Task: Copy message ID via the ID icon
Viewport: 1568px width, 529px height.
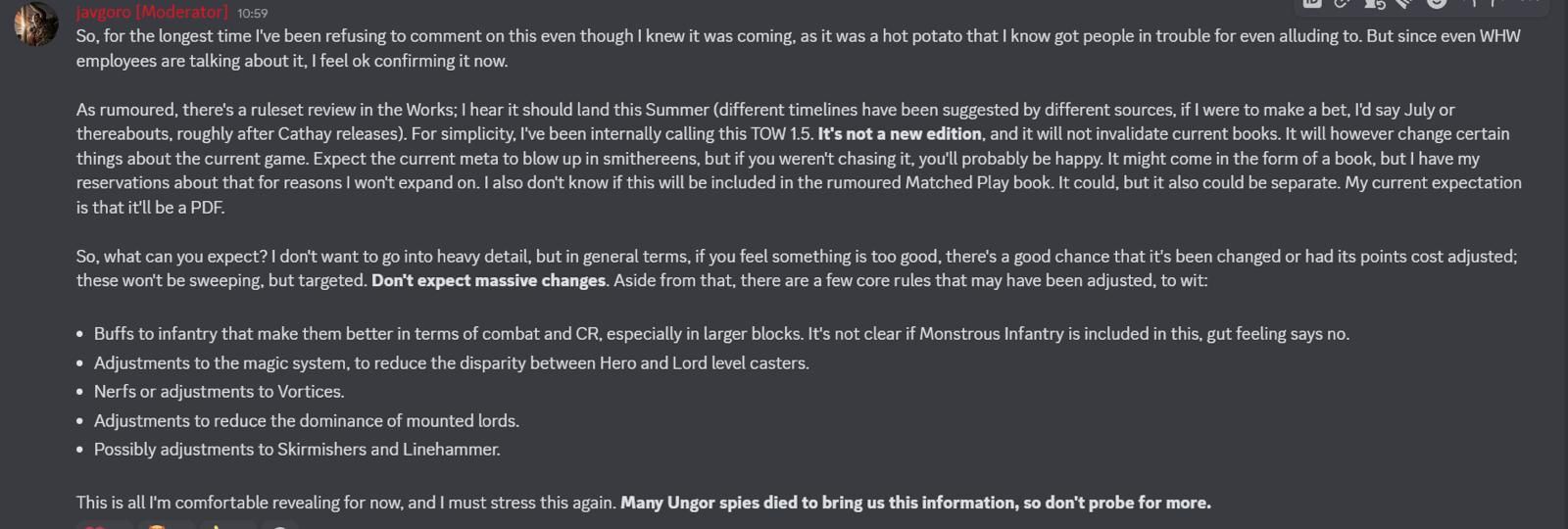Action: 1312,3
